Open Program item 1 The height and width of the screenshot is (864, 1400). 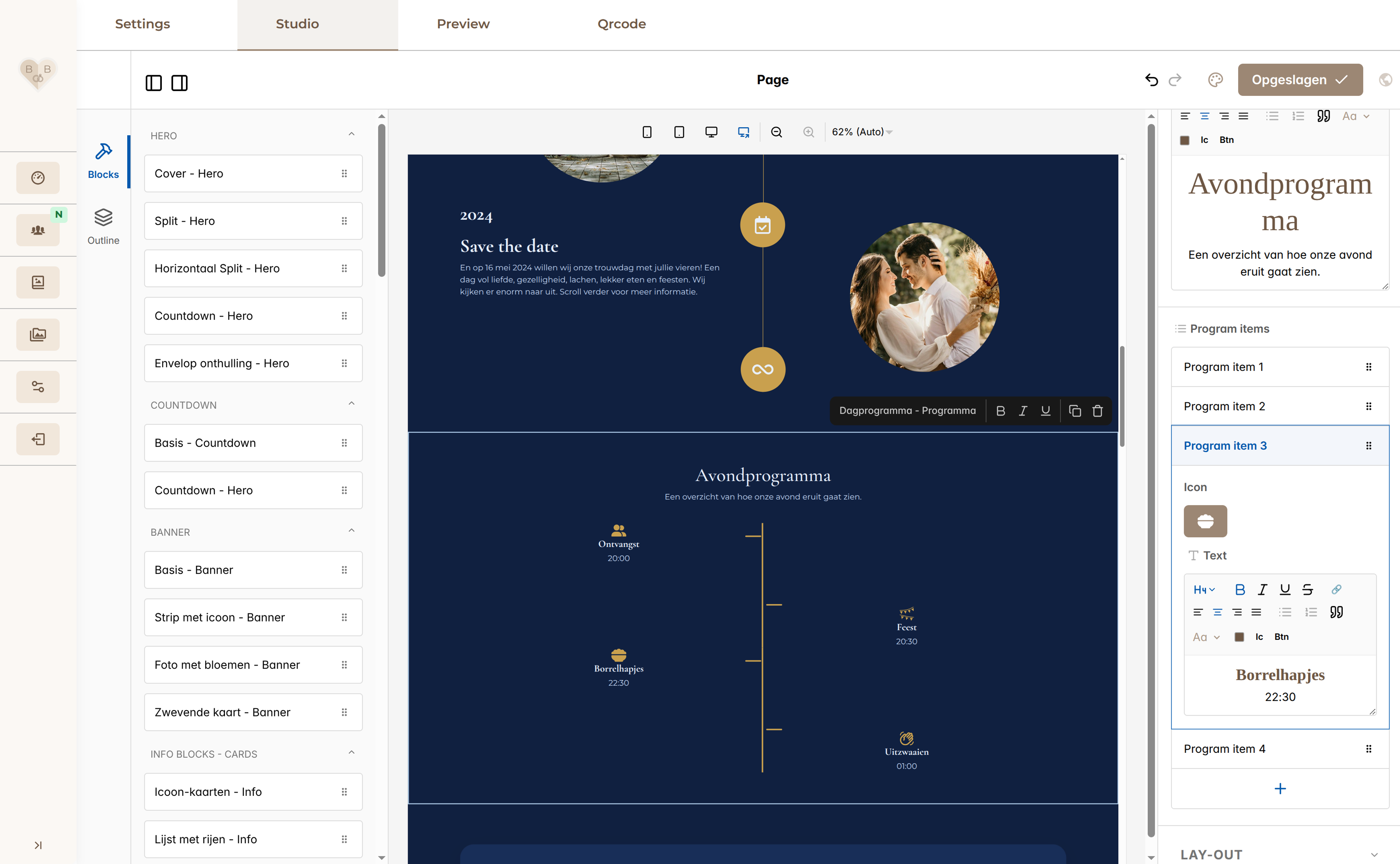(x=1280, y=367)
